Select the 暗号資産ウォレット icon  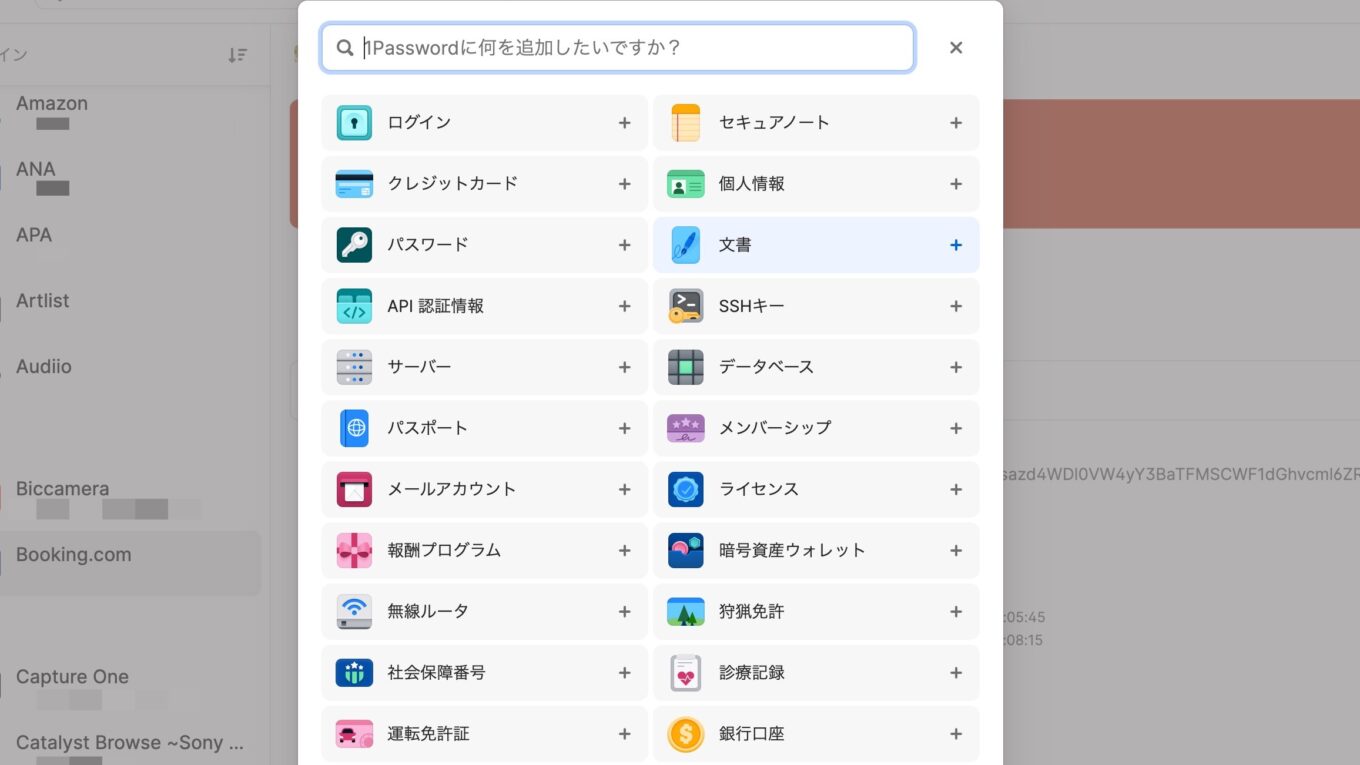[x=685, y=550]
